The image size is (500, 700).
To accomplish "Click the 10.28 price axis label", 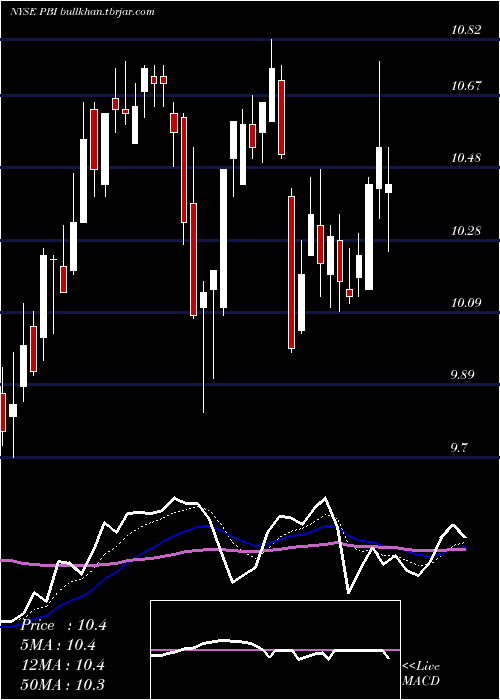I will [466, 231].
